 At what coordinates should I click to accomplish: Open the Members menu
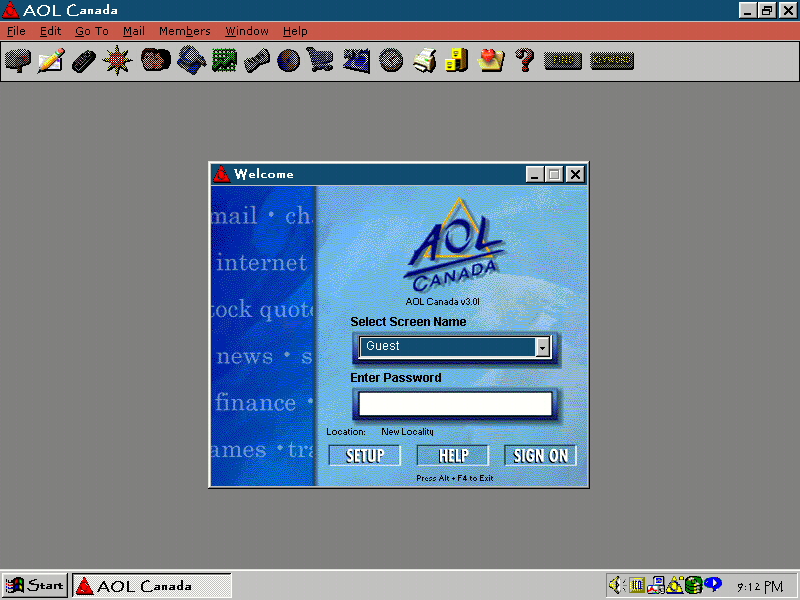coord(184,31)
